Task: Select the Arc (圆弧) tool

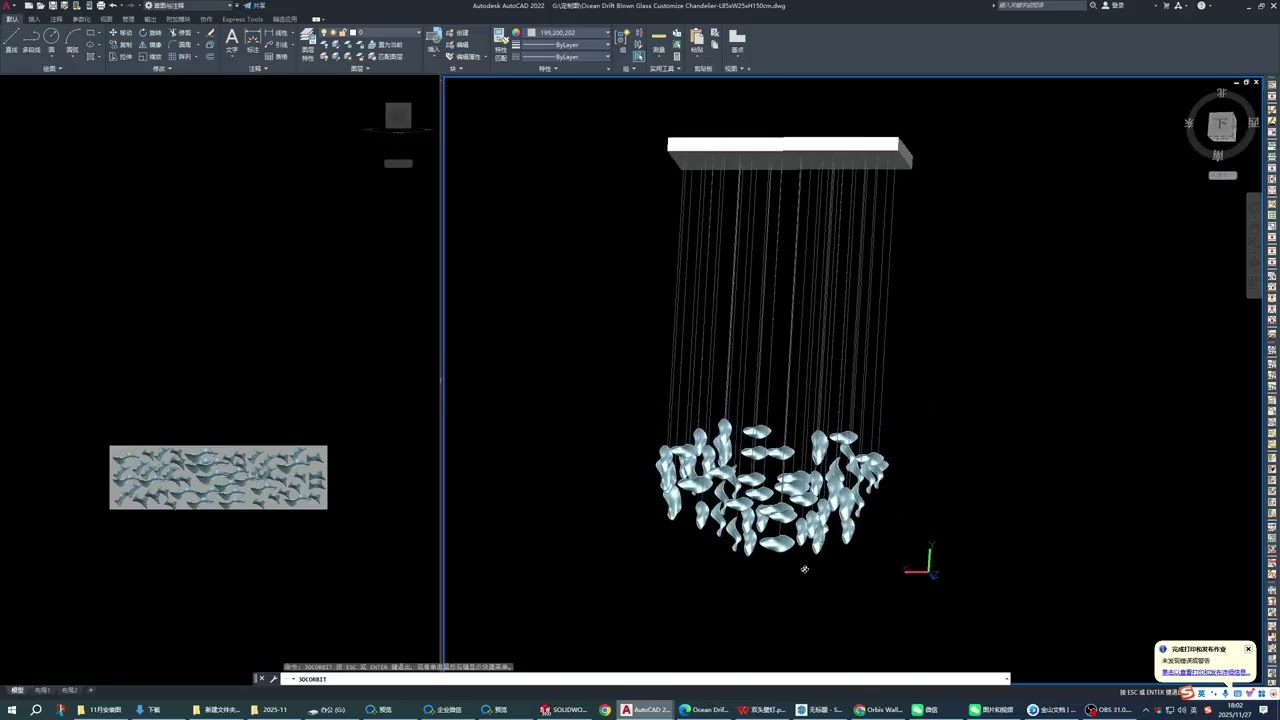Action: pyautogui.click(x=72, y=39)
